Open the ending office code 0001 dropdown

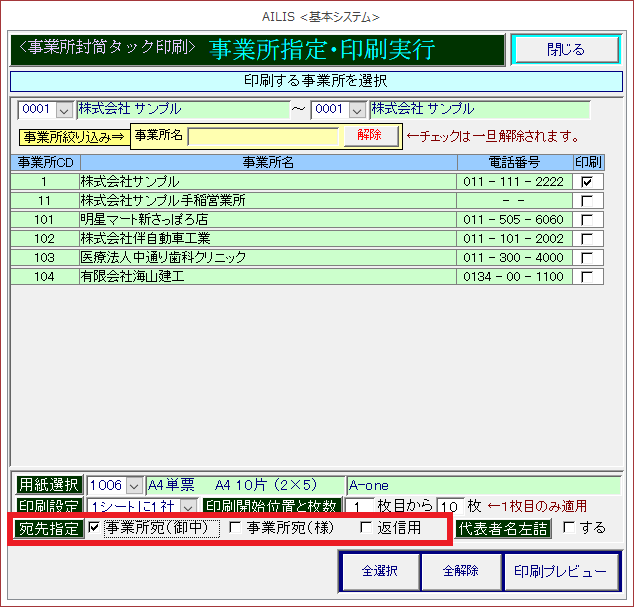(357, 110)
